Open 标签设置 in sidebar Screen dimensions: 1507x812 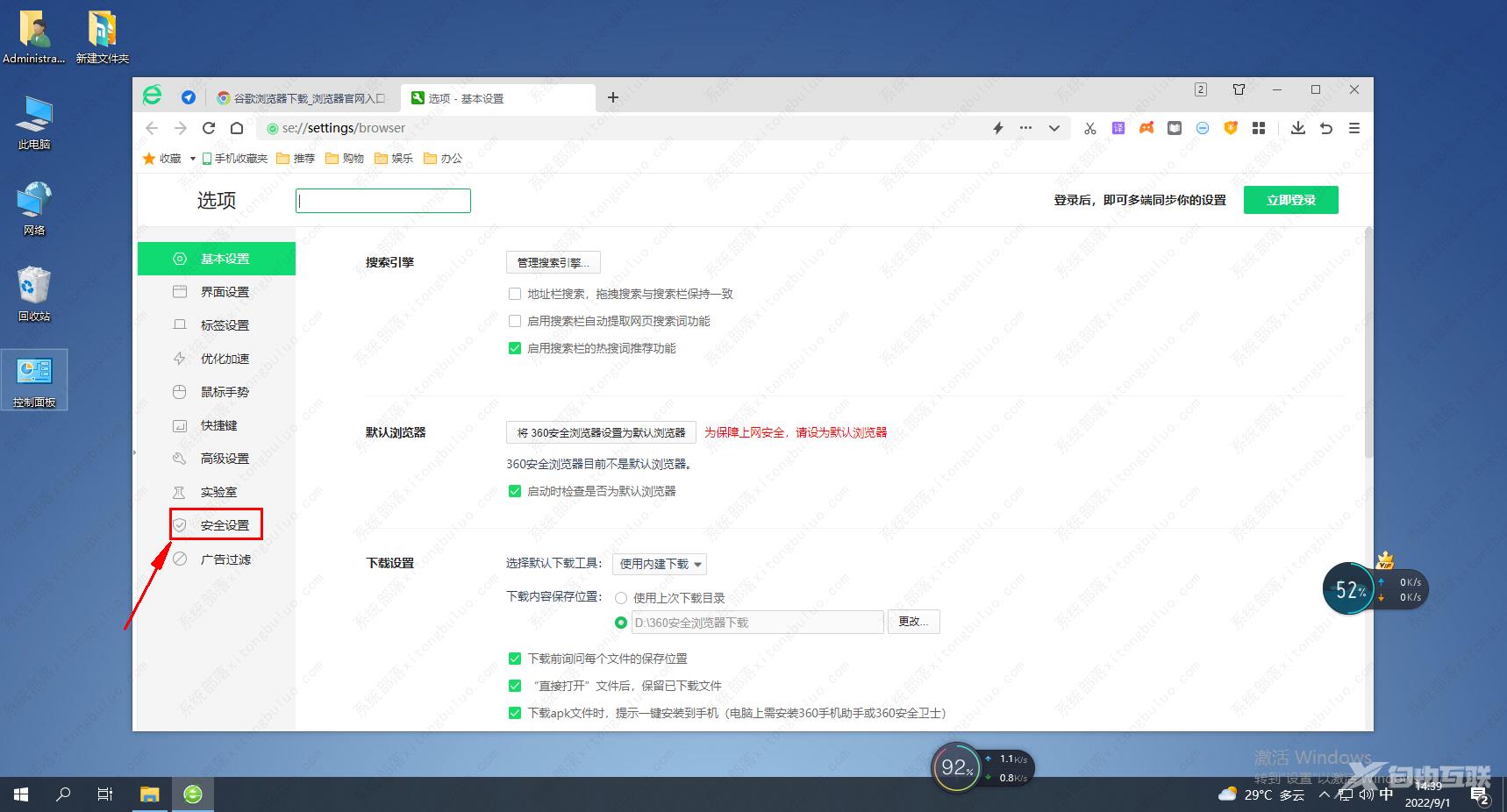coord(217,325)
